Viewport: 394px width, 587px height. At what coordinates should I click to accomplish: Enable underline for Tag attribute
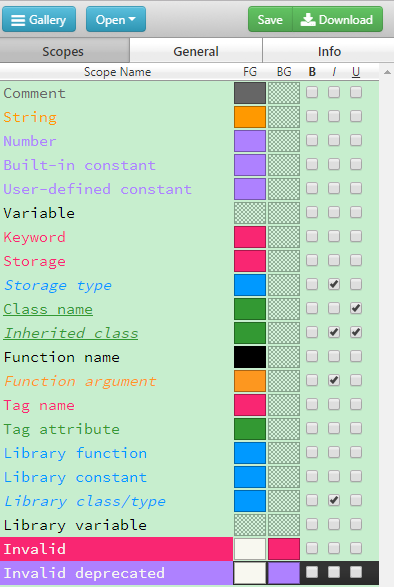click(x=356, y=428)
